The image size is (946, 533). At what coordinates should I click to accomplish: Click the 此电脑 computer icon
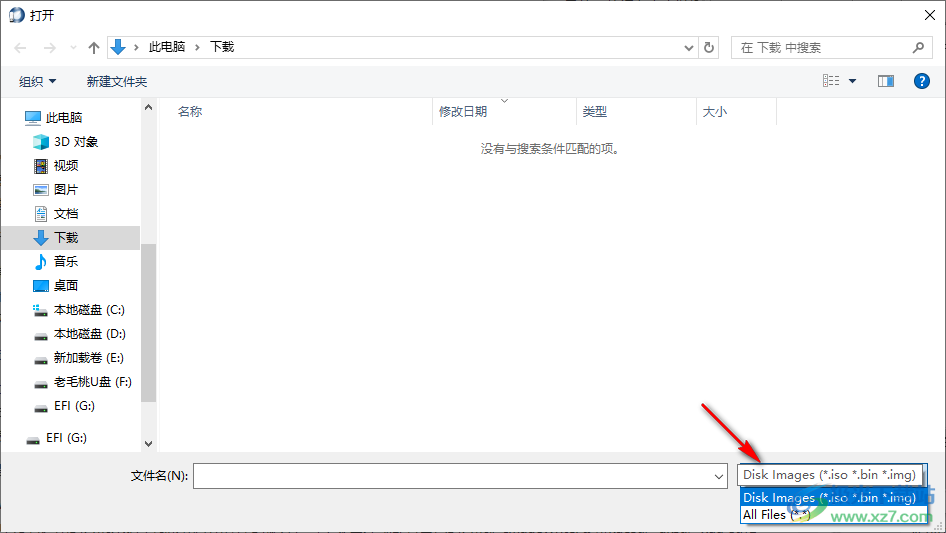coord(33,118)
